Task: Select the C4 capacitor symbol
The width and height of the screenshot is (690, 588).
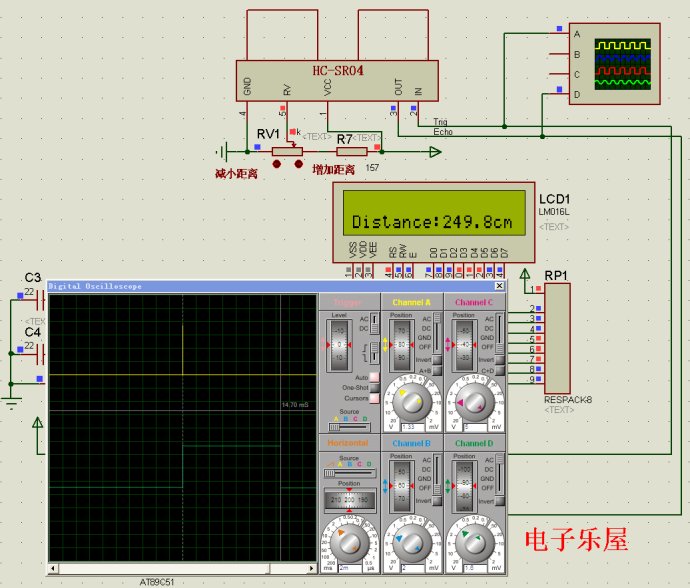Action: pyautogui.click(x=40, y=354)
